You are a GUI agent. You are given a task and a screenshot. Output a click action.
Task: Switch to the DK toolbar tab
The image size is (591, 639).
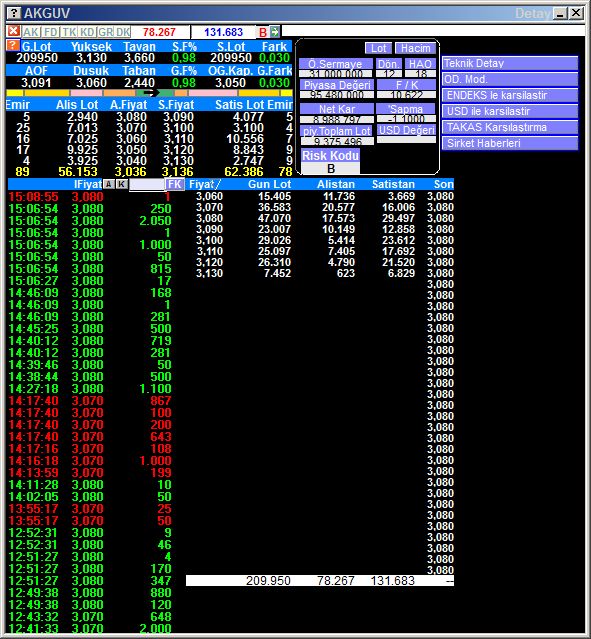point(123,32)
